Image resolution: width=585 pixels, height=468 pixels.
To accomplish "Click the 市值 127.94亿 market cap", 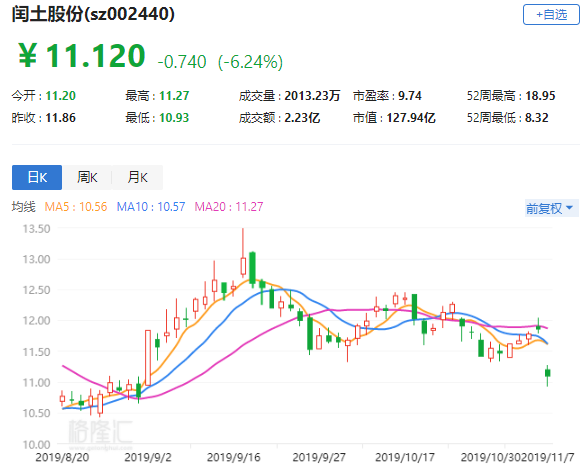I will coord(394,118).
